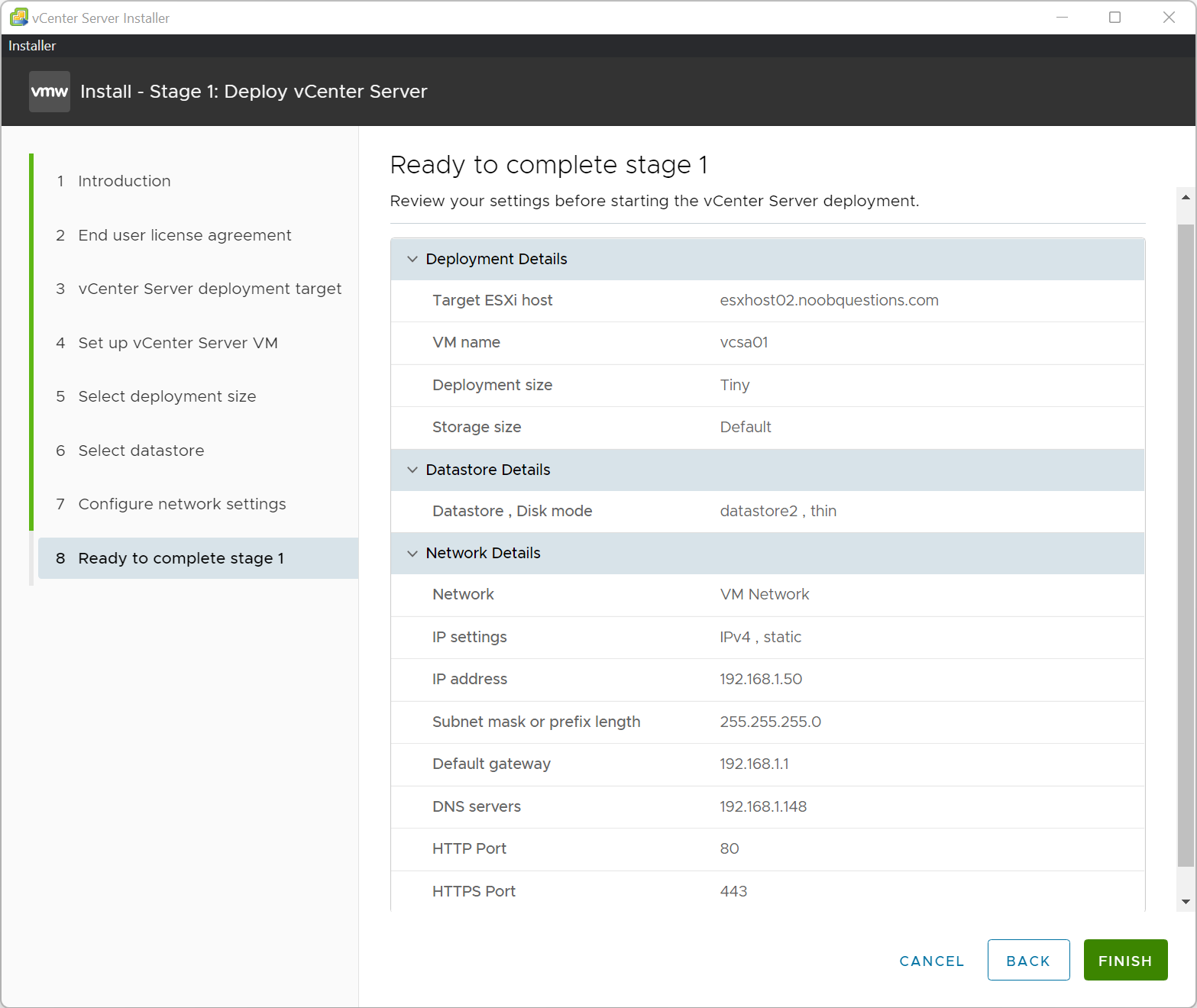Collapse the Datastore Details section

click(x=412, y=470)
